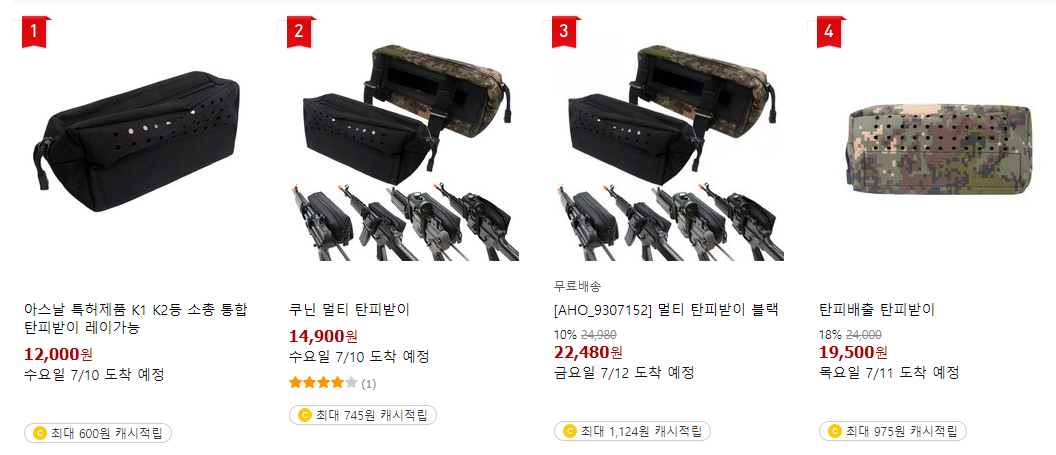
Task: Open the black shell-catcher bag product image
Action: (137, 141)
